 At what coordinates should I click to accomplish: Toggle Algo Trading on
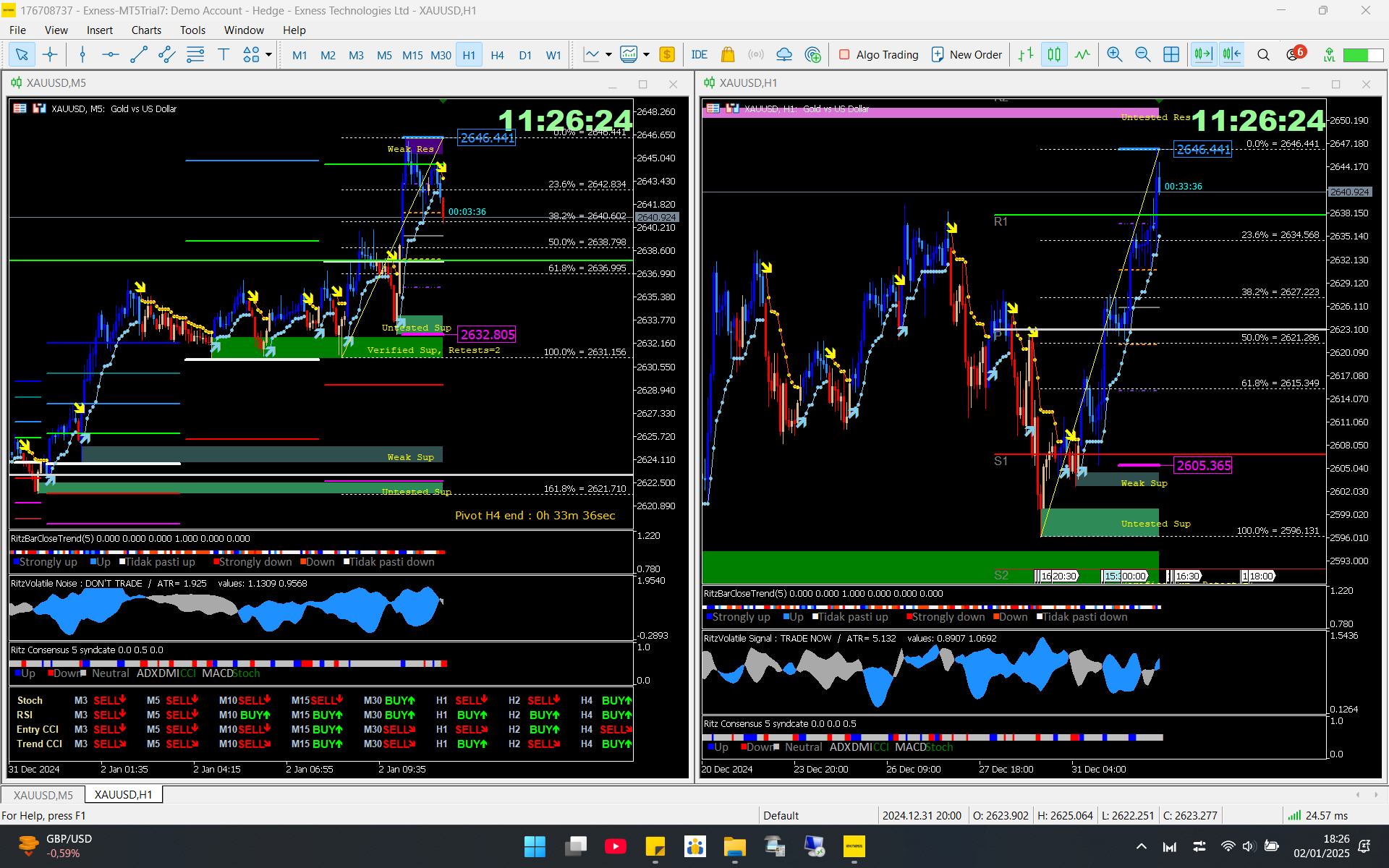(x=879, y=54)
